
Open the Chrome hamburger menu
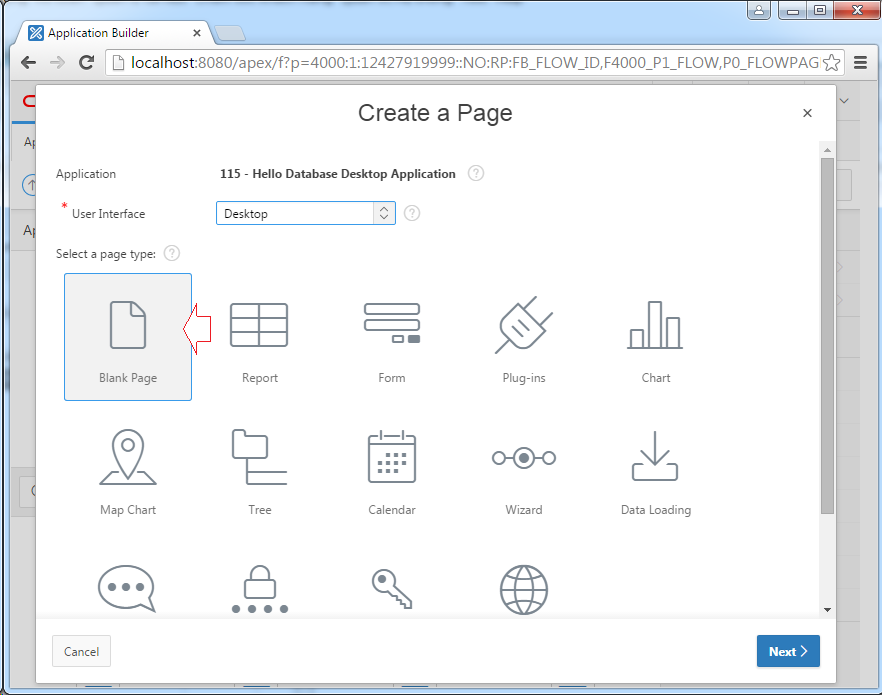tap(860, 62)
